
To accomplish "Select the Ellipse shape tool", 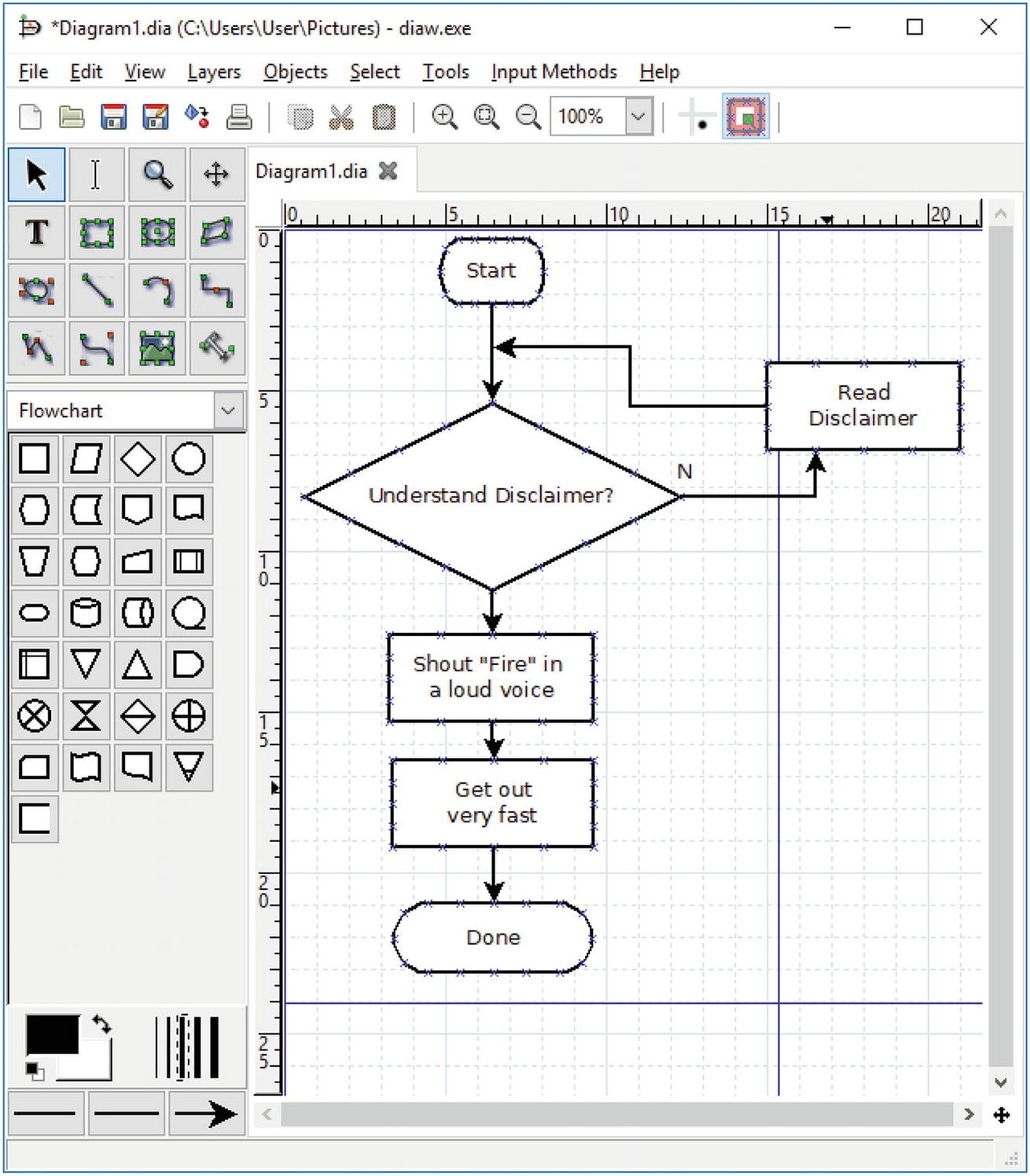I will 157,233.
